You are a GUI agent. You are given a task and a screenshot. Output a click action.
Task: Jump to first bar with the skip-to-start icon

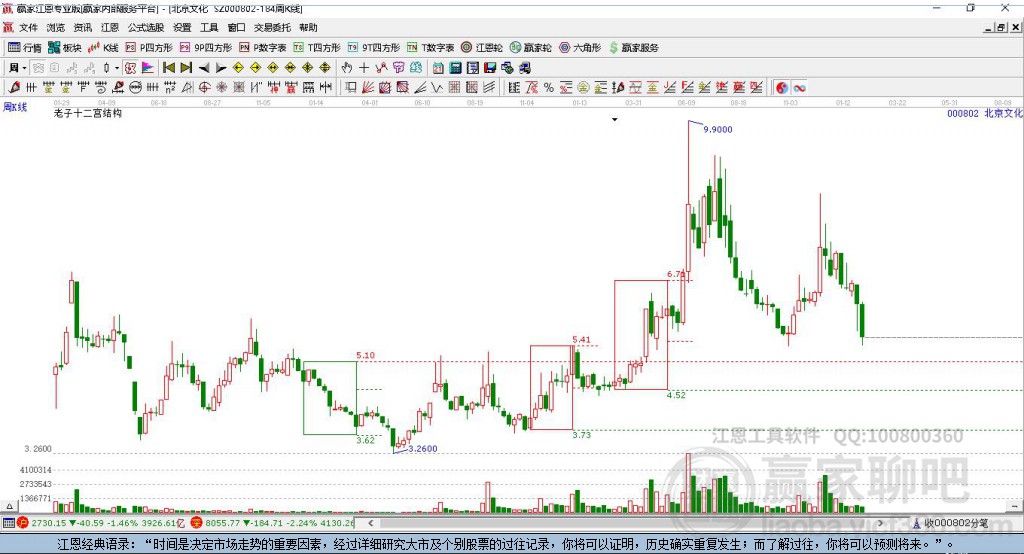(168, 68)
